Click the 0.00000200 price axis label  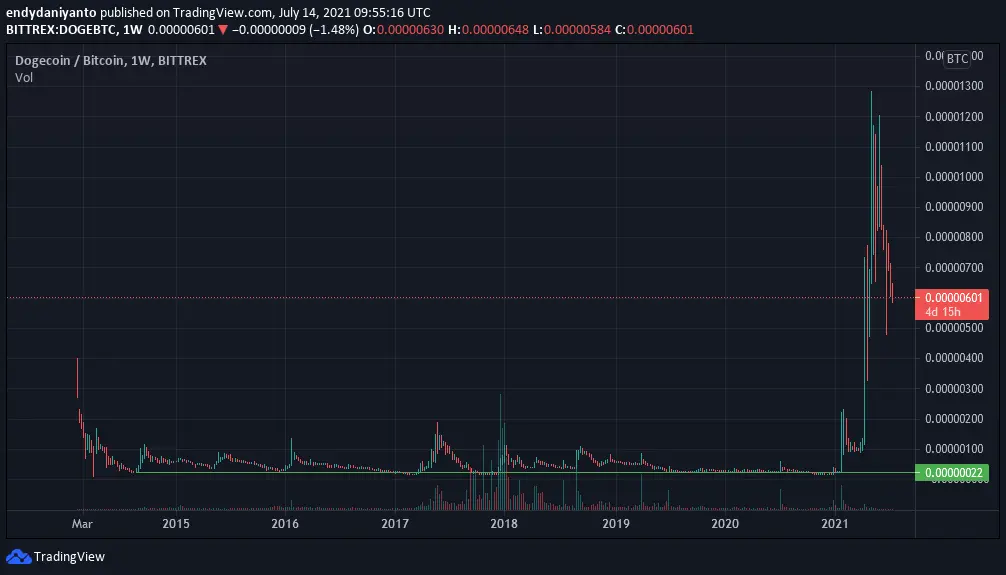coord(954,418)
